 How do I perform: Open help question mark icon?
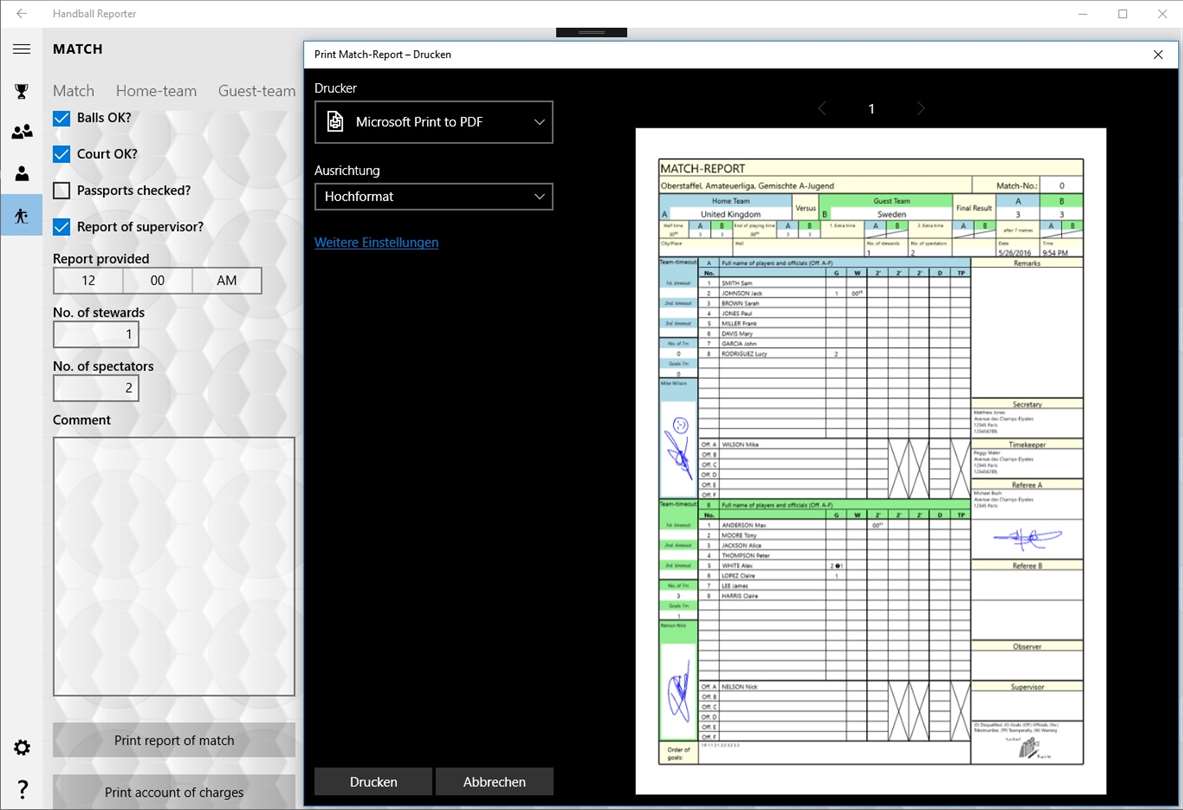pos(22,789)
